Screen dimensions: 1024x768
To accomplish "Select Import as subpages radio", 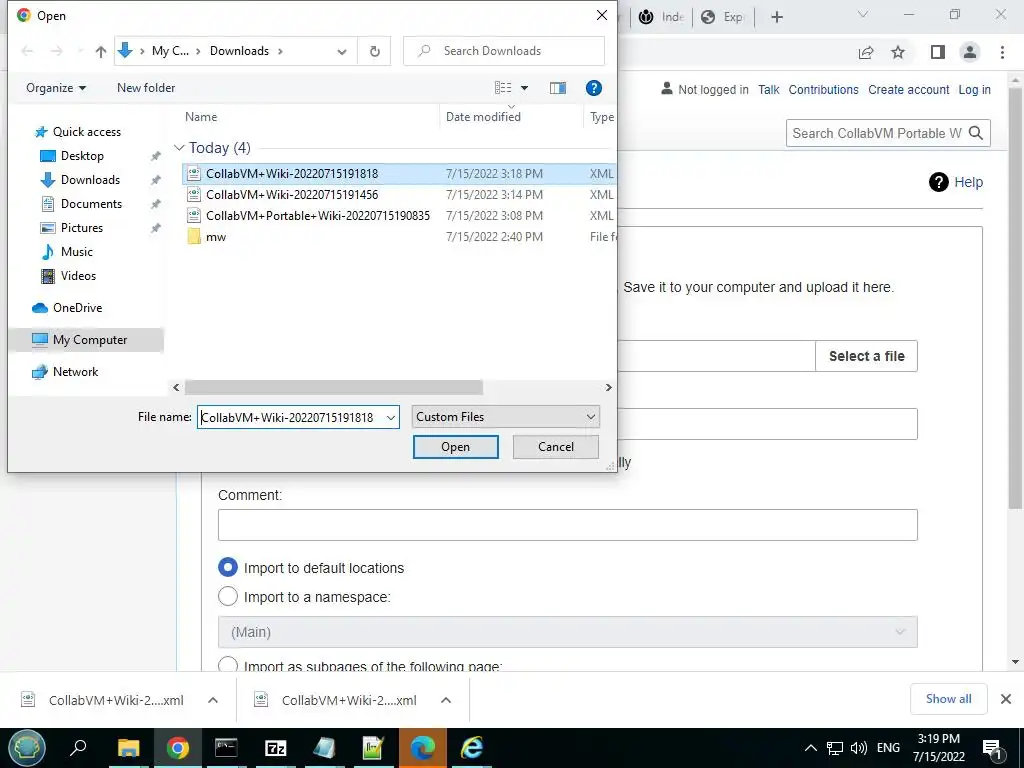I will (227, 665).
